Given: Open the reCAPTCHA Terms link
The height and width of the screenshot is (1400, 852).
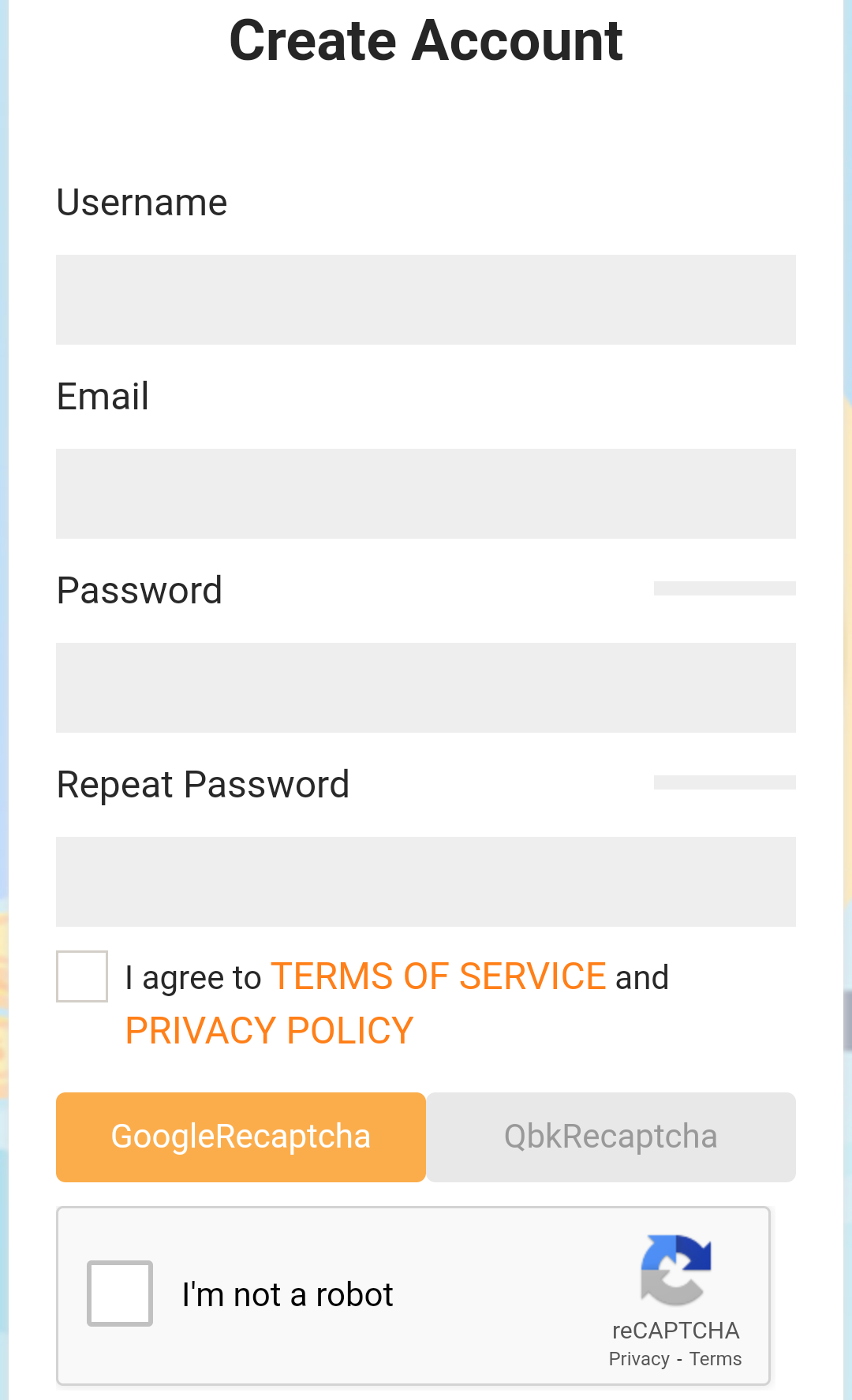Looking at the screenshot, I should pyautogui.click(x=716, y=1359).
